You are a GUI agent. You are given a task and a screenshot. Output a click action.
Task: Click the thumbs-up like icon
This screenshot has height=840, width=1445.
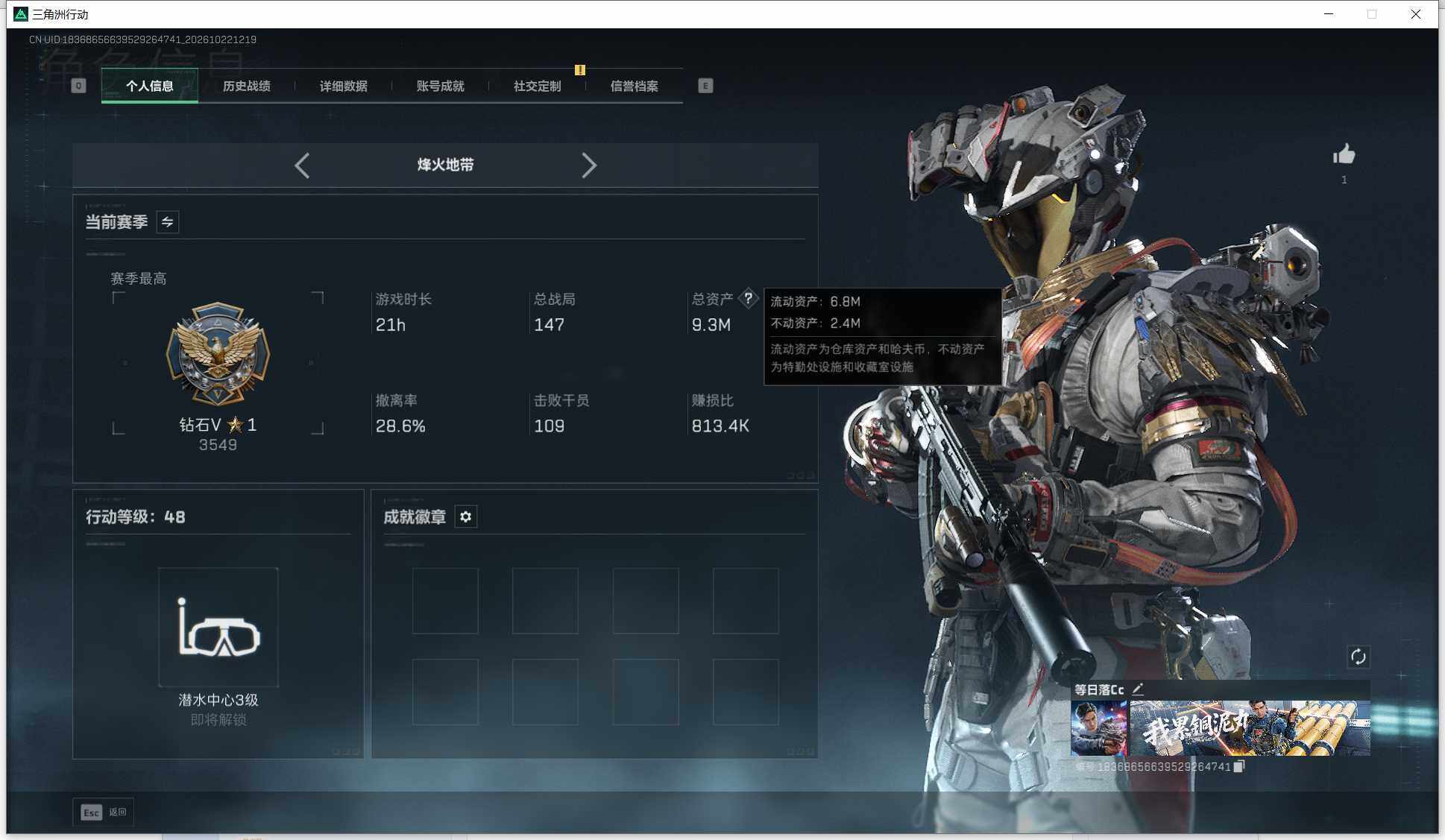click(x=1344, y=154)
